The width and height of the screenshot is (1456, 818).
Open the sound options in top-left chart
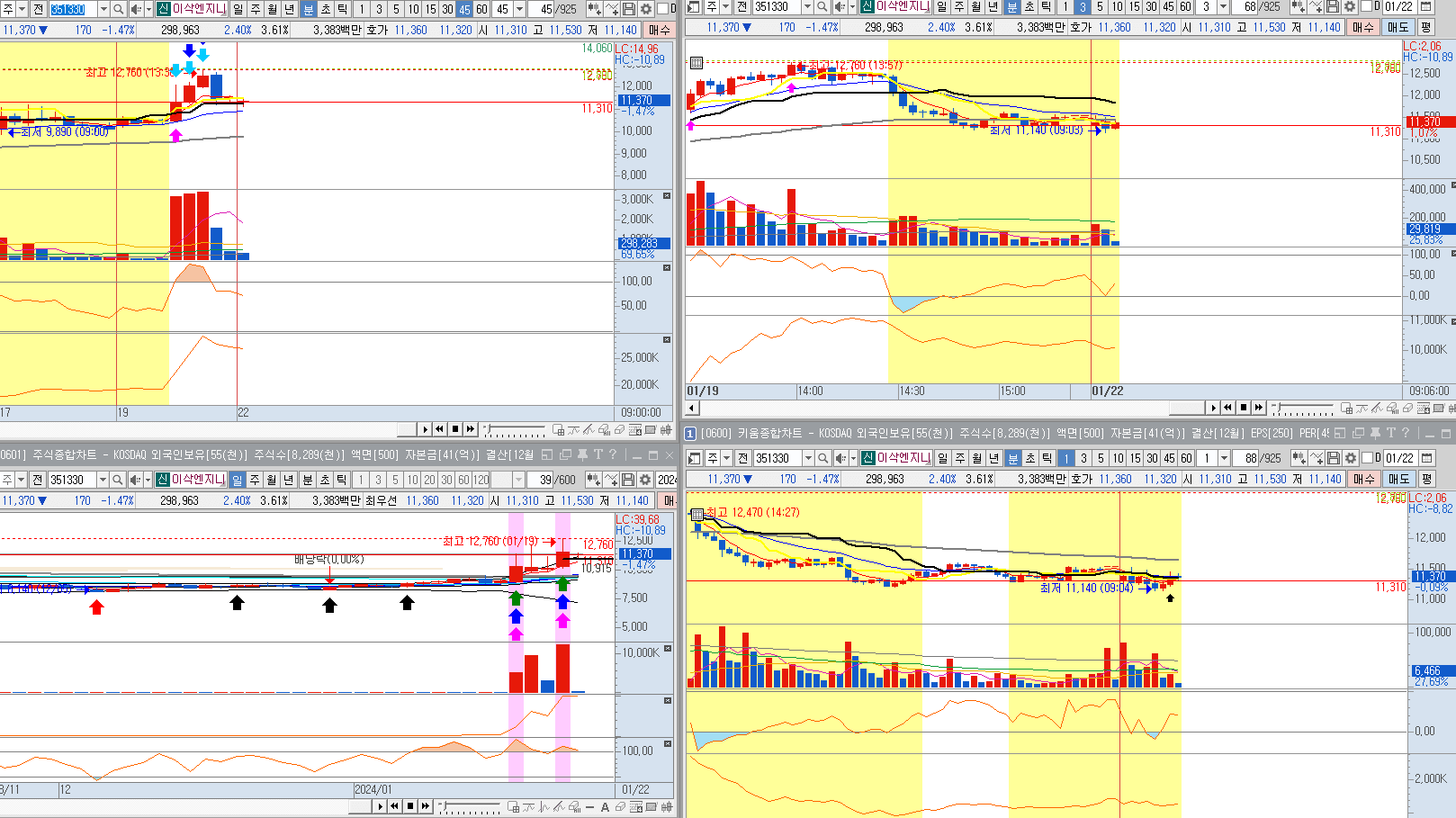point(136,9)
